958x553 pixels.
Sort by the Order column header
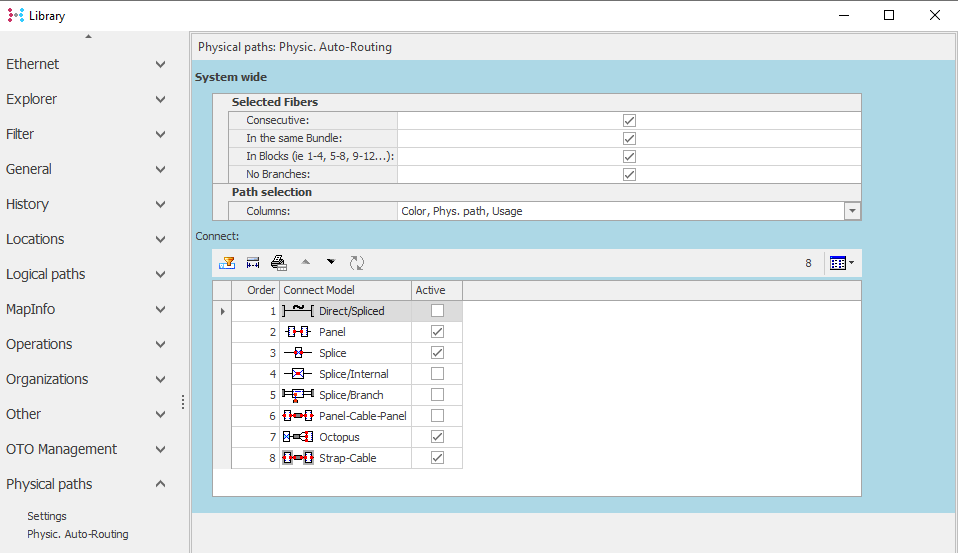click(255, 290)
